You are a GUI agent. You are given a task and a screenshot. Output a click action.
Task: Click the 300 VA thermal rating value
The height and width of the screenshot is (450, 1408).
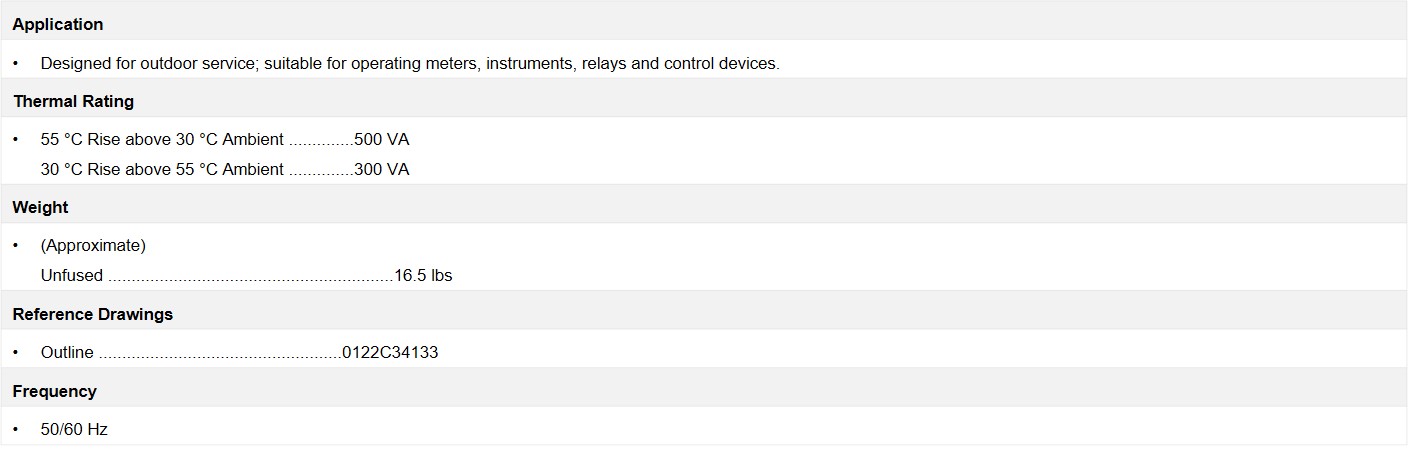click(x=382, y=169)
